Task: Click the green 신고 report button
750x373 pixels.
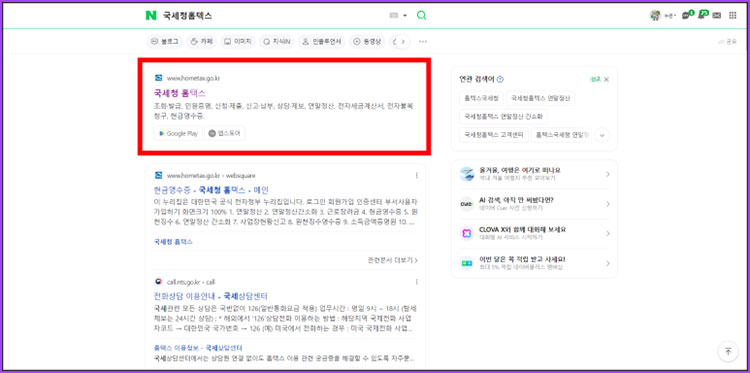Action: (x=595, y=79)
